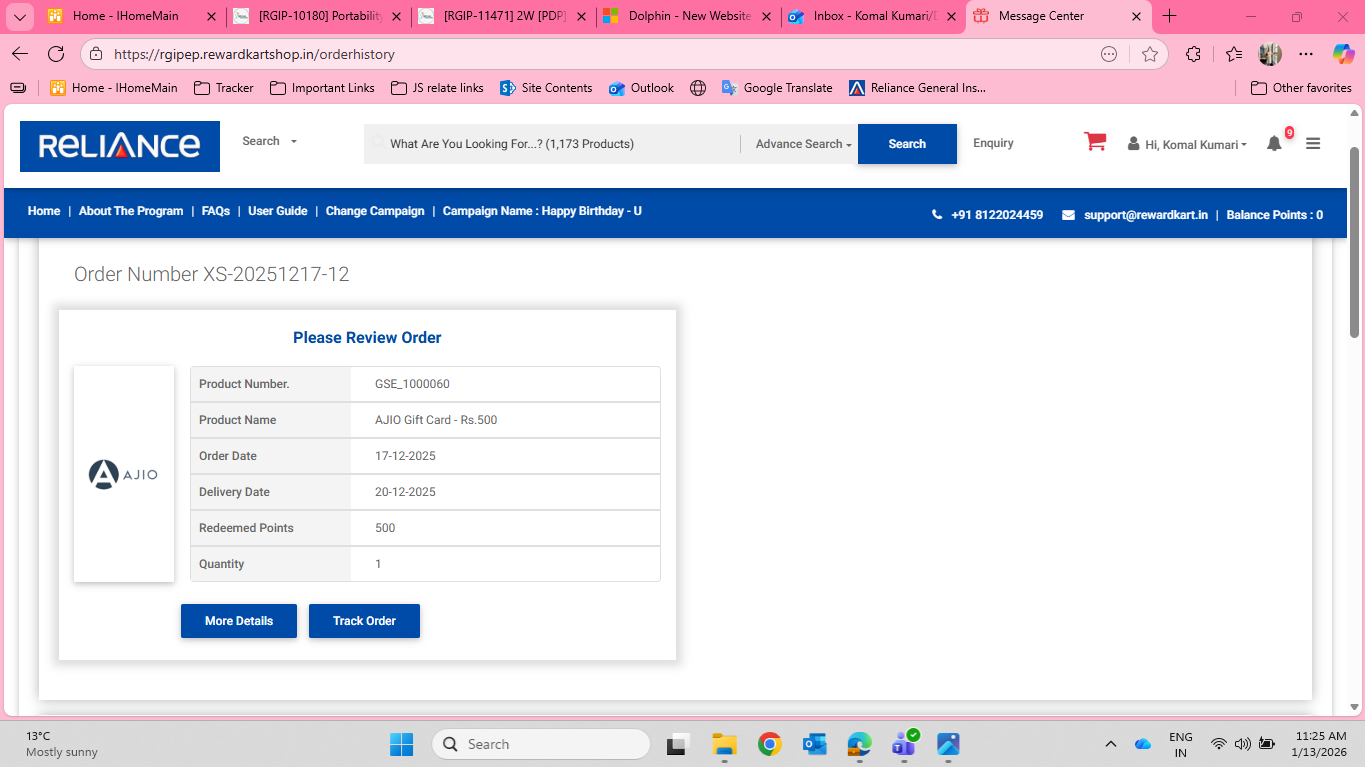The width and height of the screenshot is (1365, 767).
Task: Reload the page with refresh icon
Action: (56, 54)
